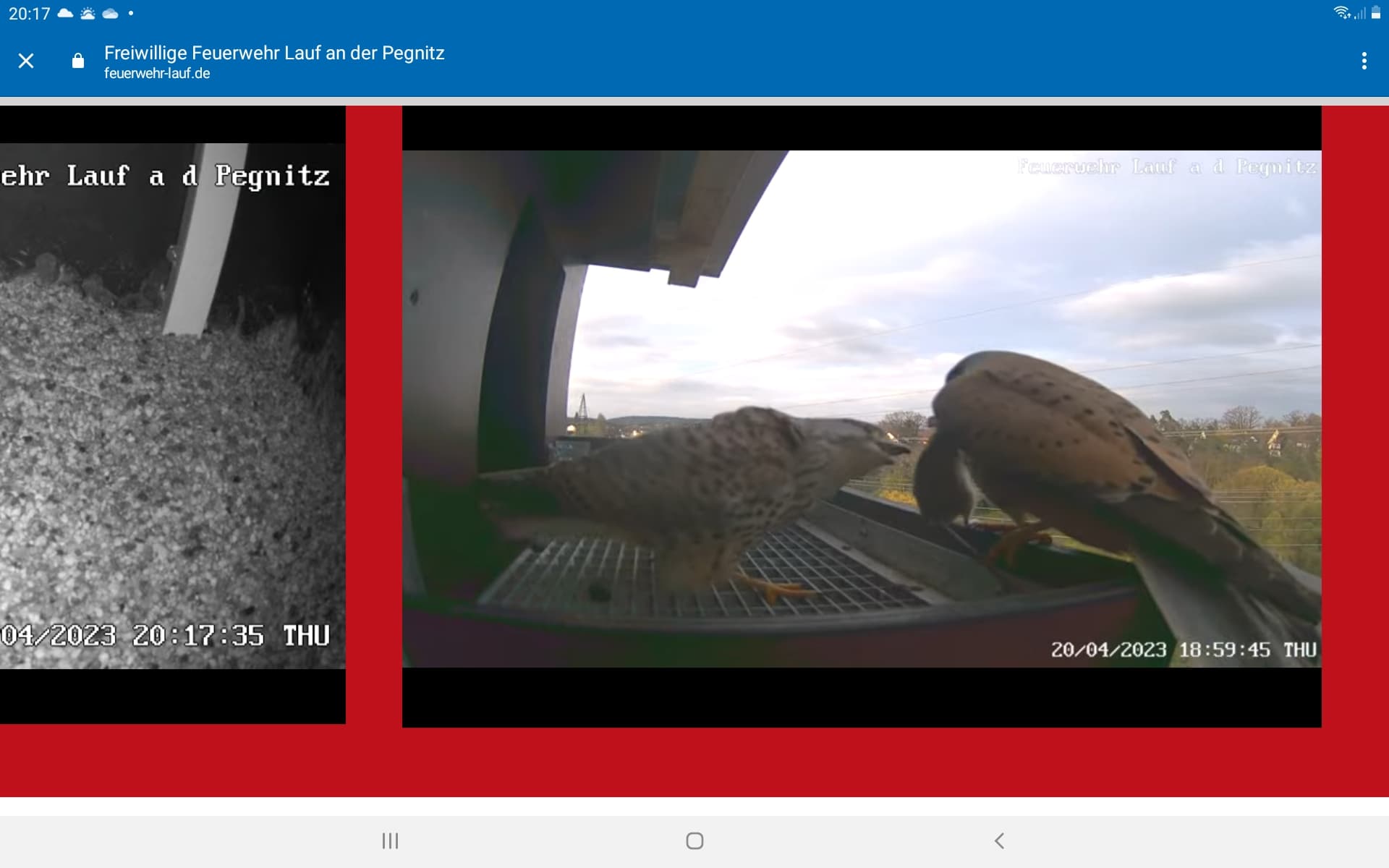Viewport: 1389px width, 868px height.
Task: Tap the Home navigation button
Action: click(694, 841)
